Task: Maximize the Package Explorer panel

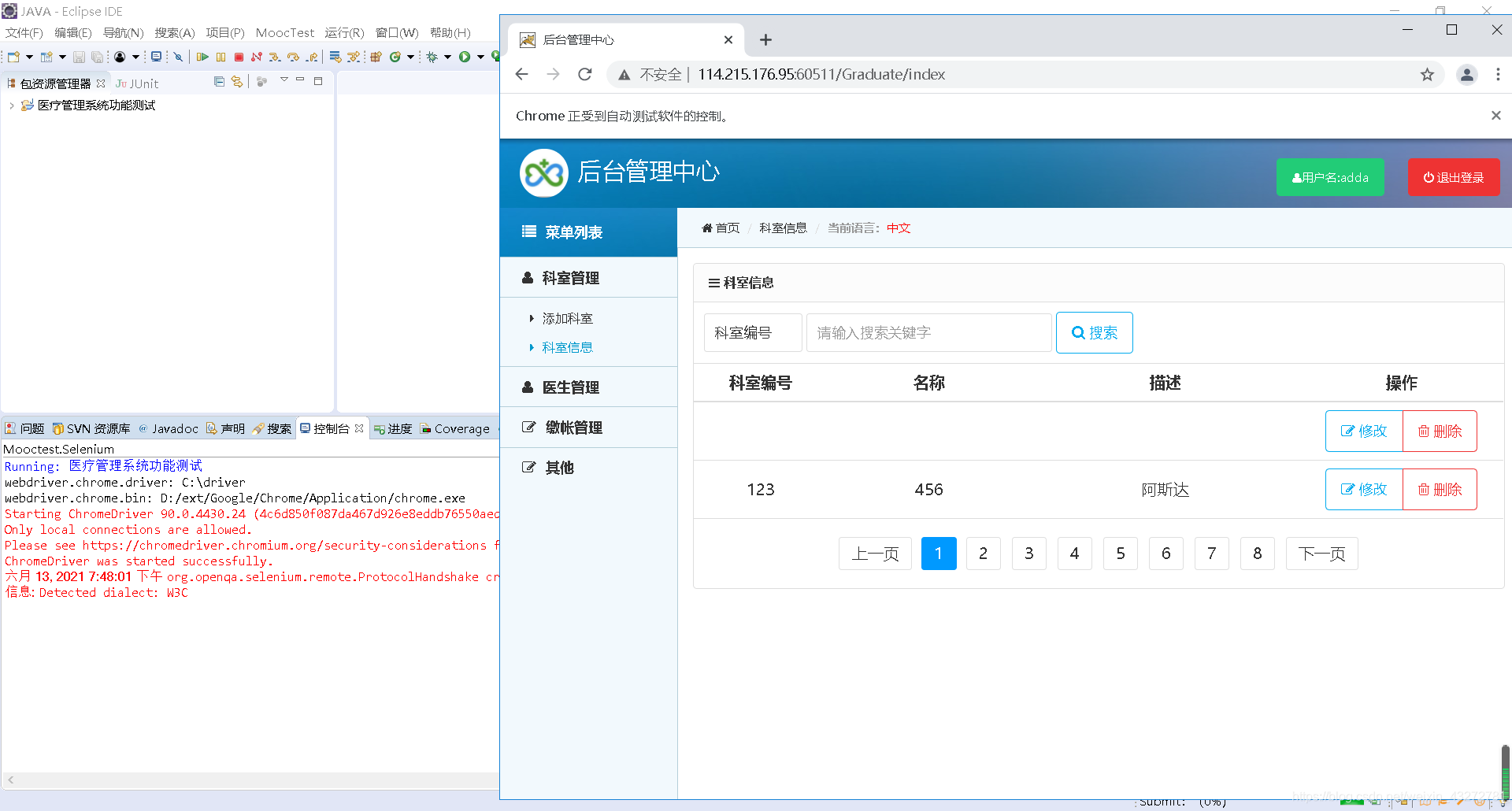Action: click(318, 80)
